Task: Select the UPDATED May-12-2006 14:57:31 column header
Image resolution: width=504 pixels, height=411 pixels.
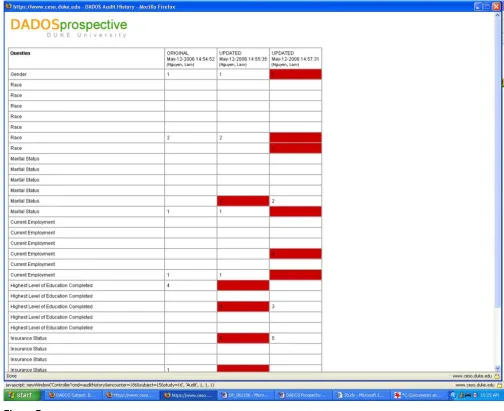Action: [x=295, y=58]
